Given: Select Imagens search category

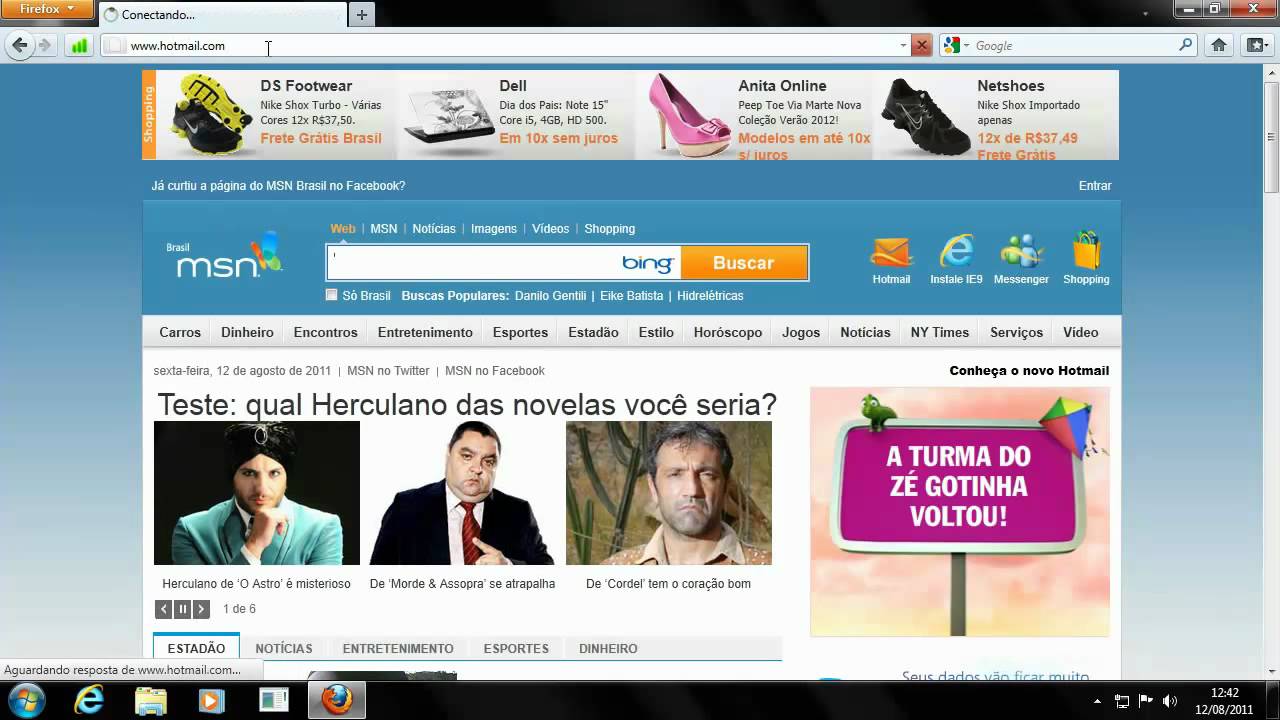Looking at the screenshot, I should click(494, 229).
